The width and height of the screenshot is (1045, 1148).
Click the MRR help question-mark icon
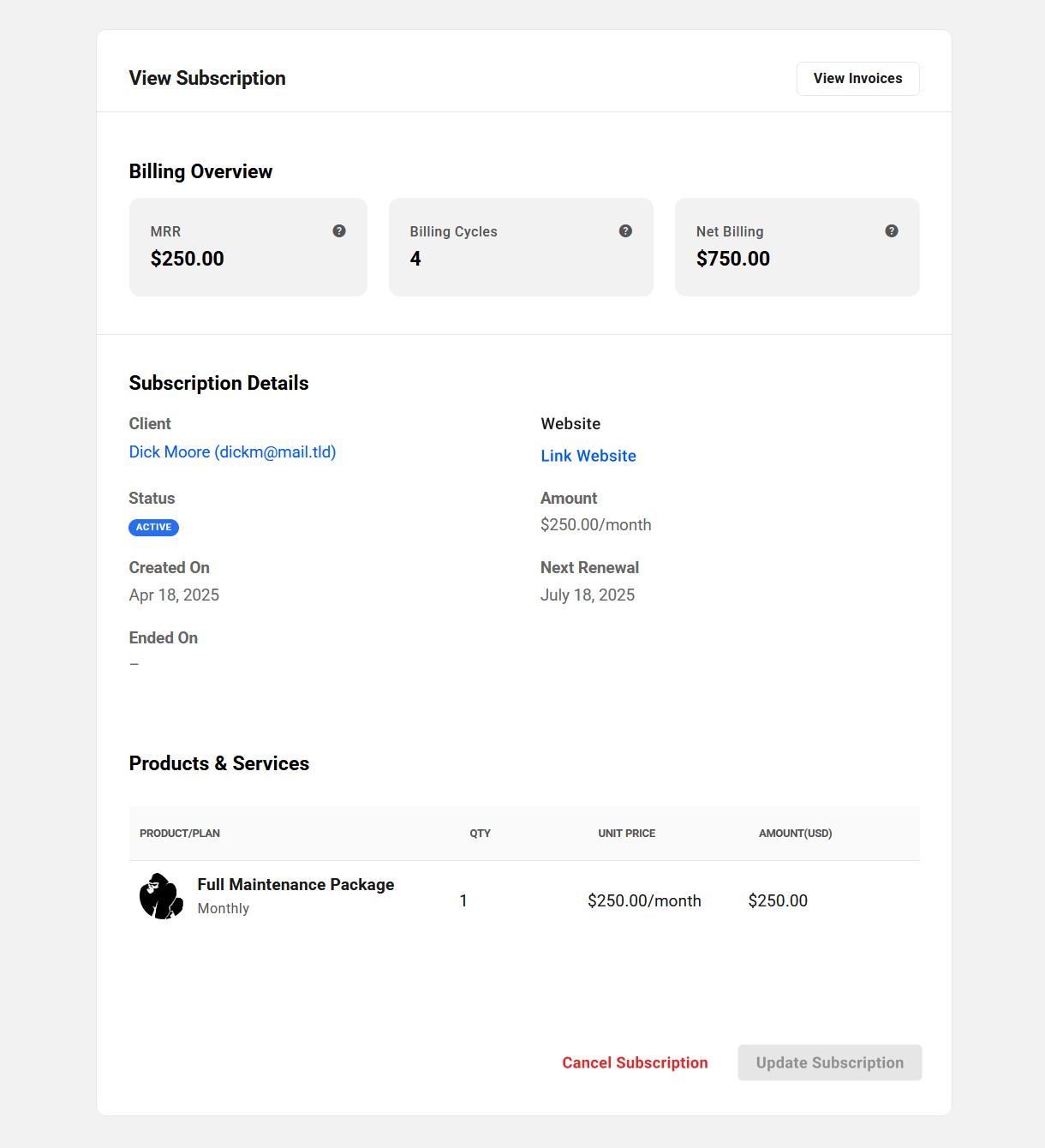coord(339,231)
